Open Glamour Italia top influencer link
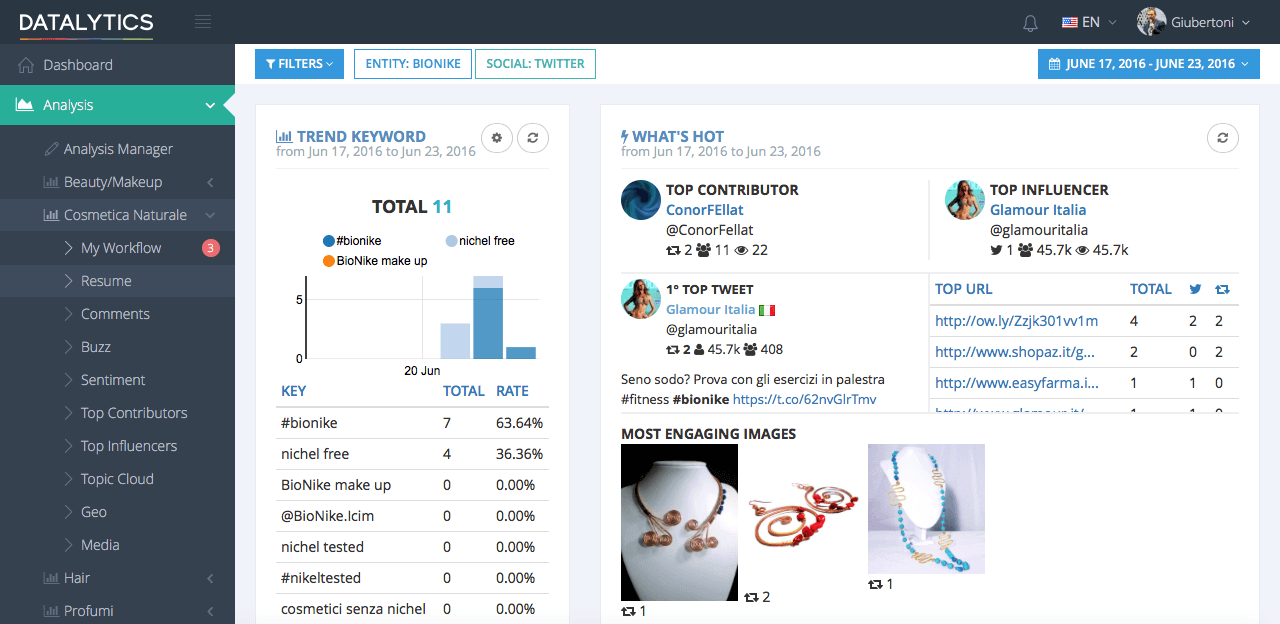The height and width of the screenshot is (624, 1280). (1038, 210)
